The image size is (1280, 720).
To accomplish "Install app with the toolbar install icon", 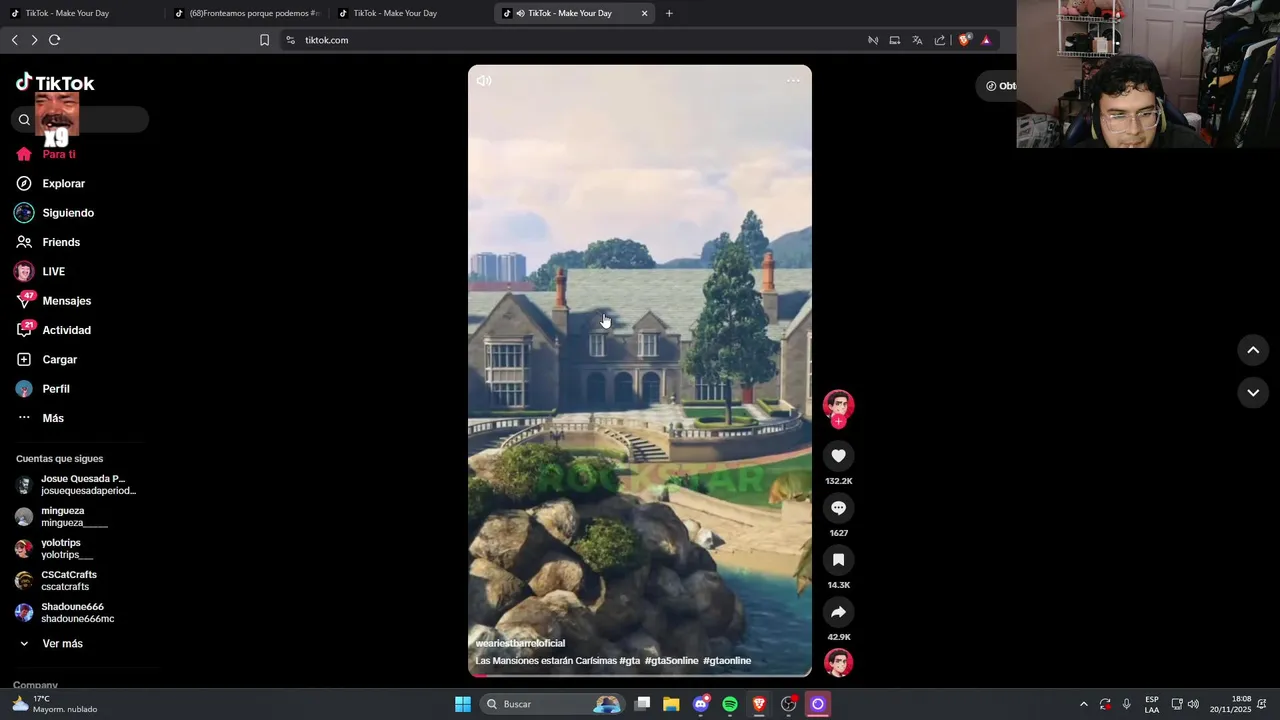I will [895, 40].
